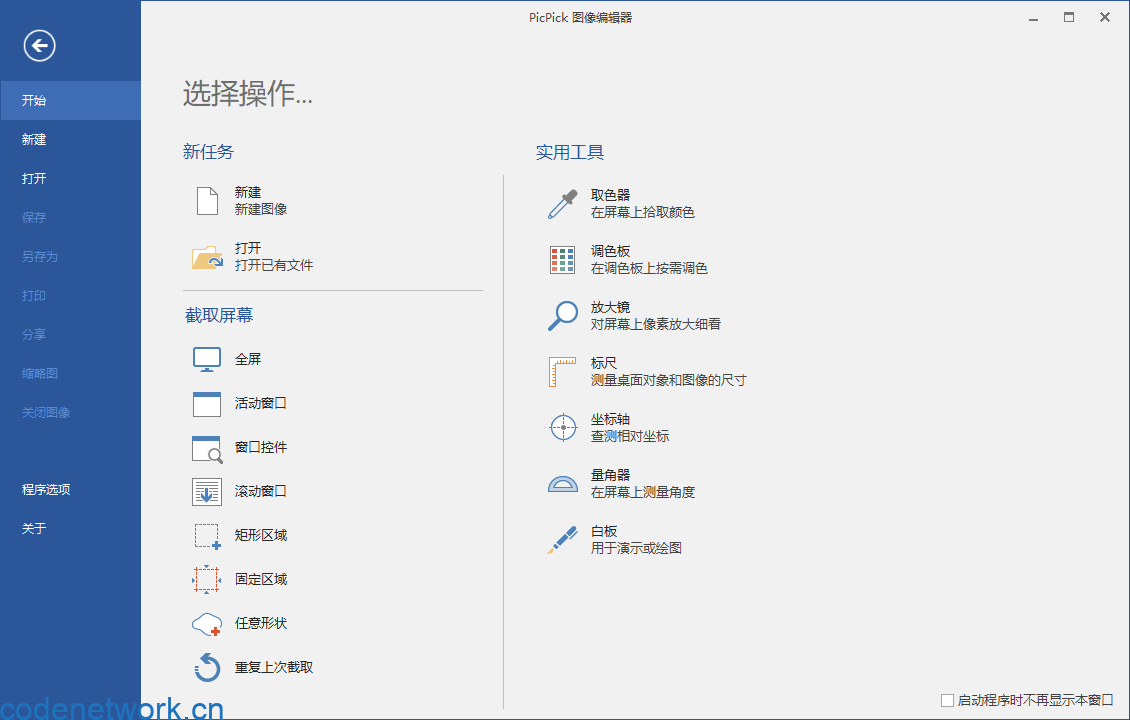Image resolution: width=1130 pixels, height=720 pixels.
Task: Click 在屏幕上拾取颜色 text
Action: [x=643, y=212]
